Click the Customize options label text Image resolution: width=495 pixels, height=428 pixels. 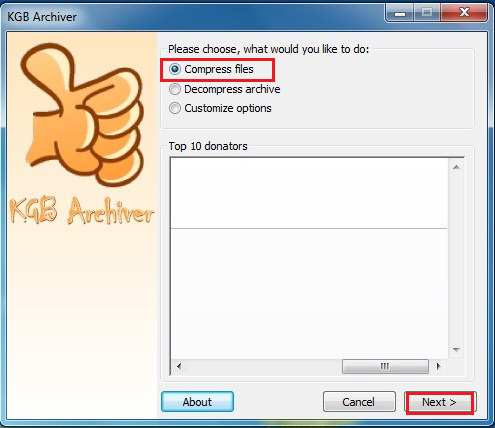pyautogui.click(x=228, y=108)
